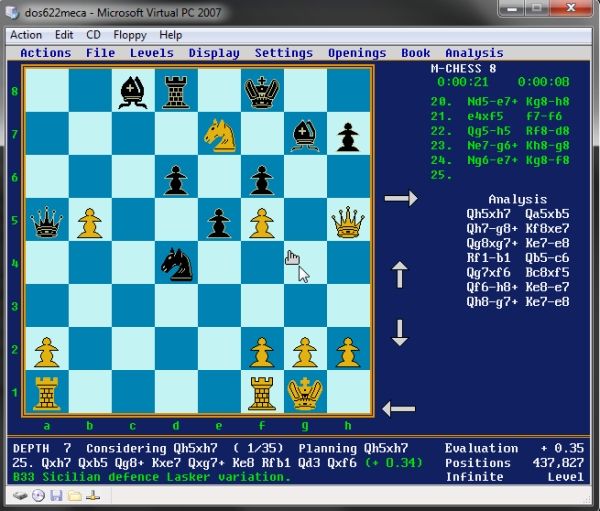Open the Openings menu
Image resolution: width=600 pixels, height=511 pixels.
357,53
